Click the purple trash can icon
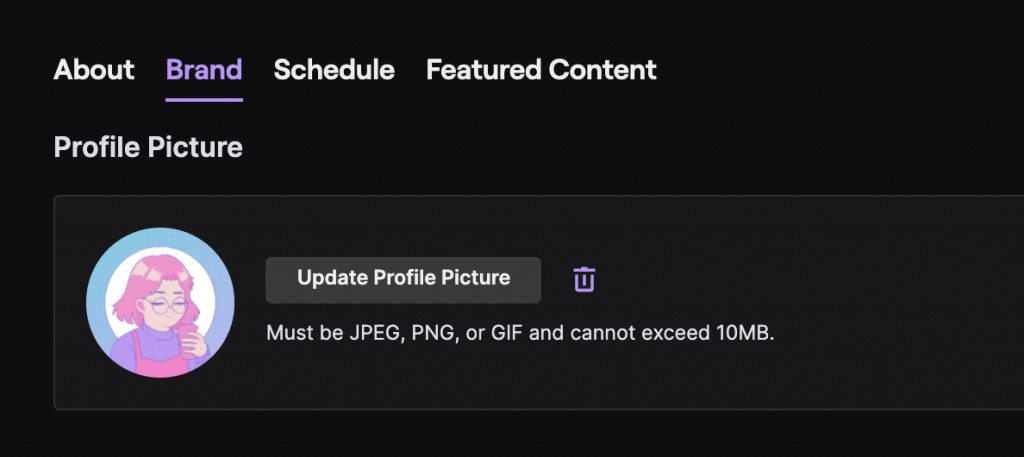This screenshot has height=457, width=1024. point(584,279)
